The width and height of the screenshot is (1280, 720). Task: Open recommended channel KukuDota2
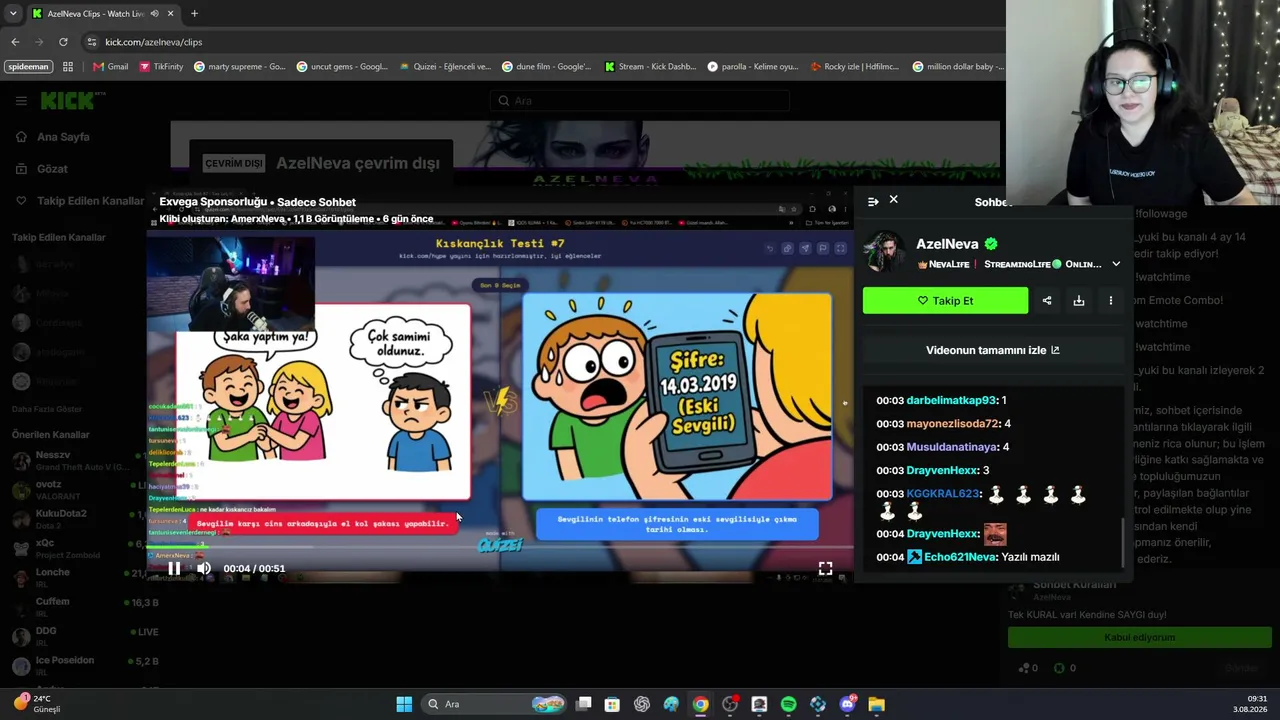click(x=73, y=519)
